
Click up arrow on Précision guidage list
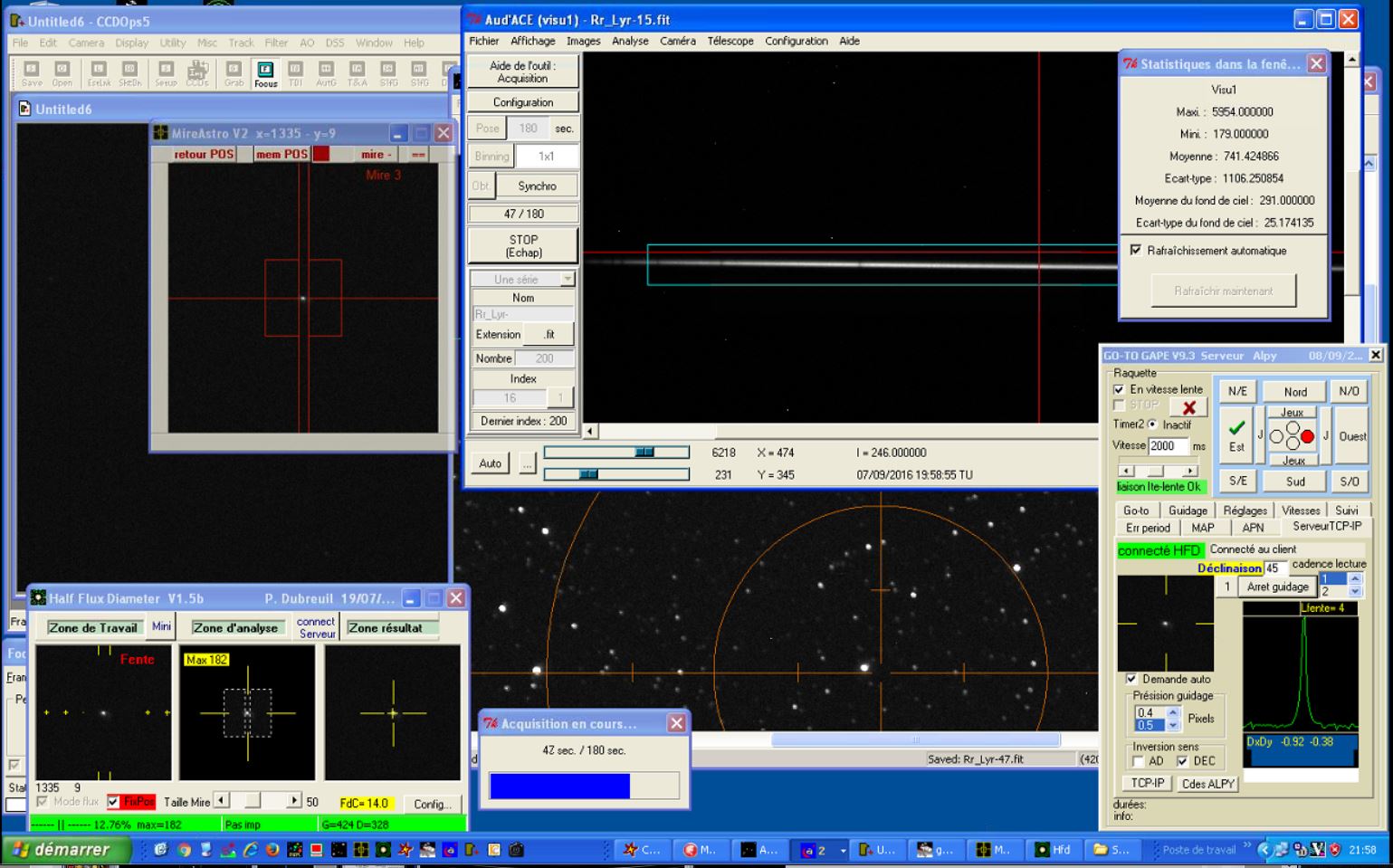1173,712
